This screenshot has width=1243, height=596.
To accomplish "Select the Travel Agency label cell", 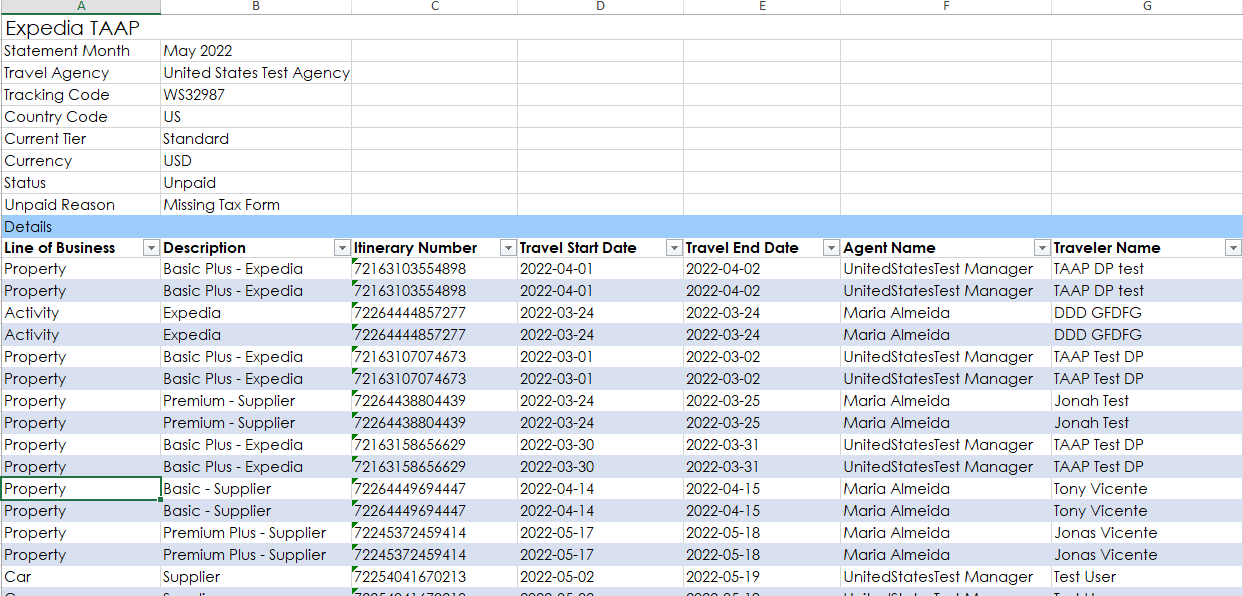I will (x=81, y=73).
